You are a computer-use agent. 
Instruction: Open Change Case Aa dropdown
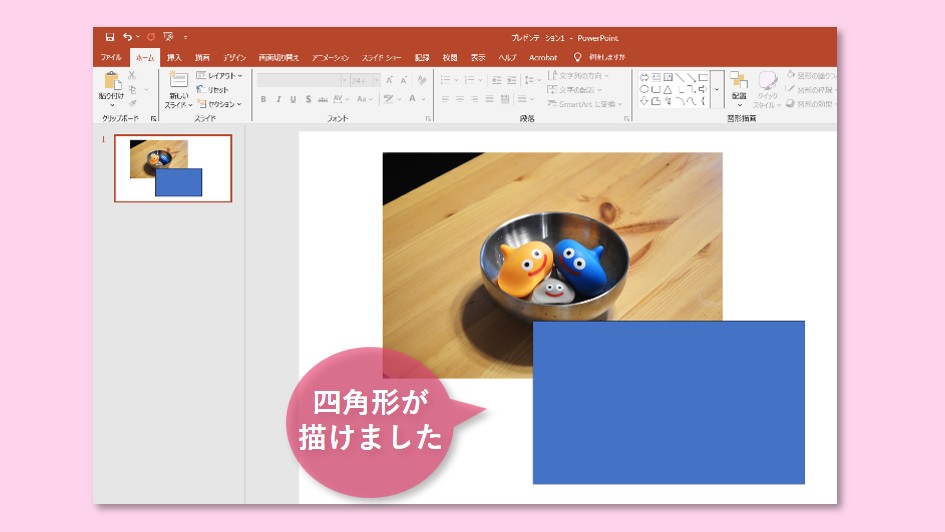click(x=365, y=99)
